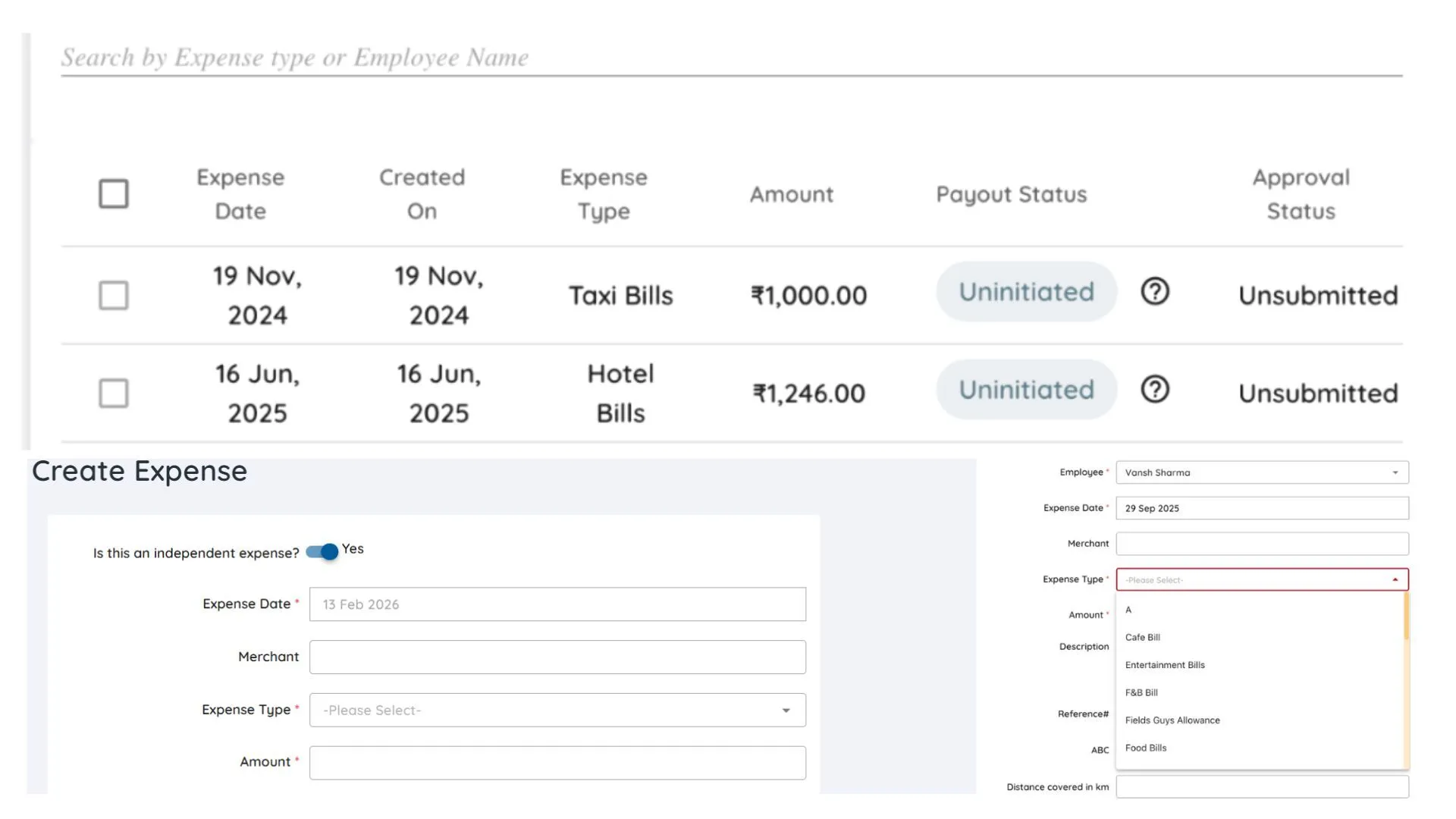Open the Expense Type Please Select dropdown
1456x819 pixels.
[x=557, y=711]
